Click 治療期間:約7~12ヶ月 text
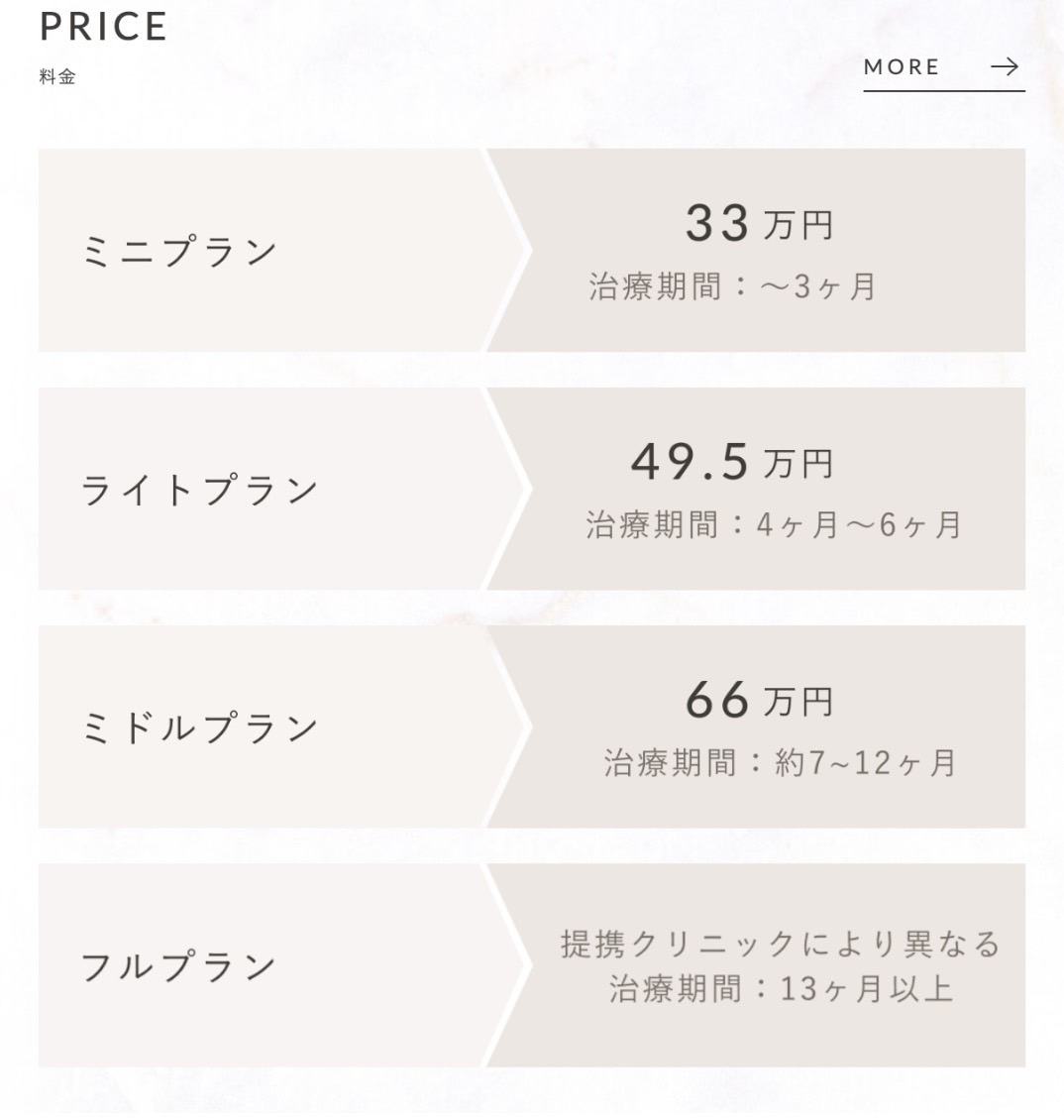Image resolution: width=1064 pixels, height=1120 pixels. click(x=780, y=763)
